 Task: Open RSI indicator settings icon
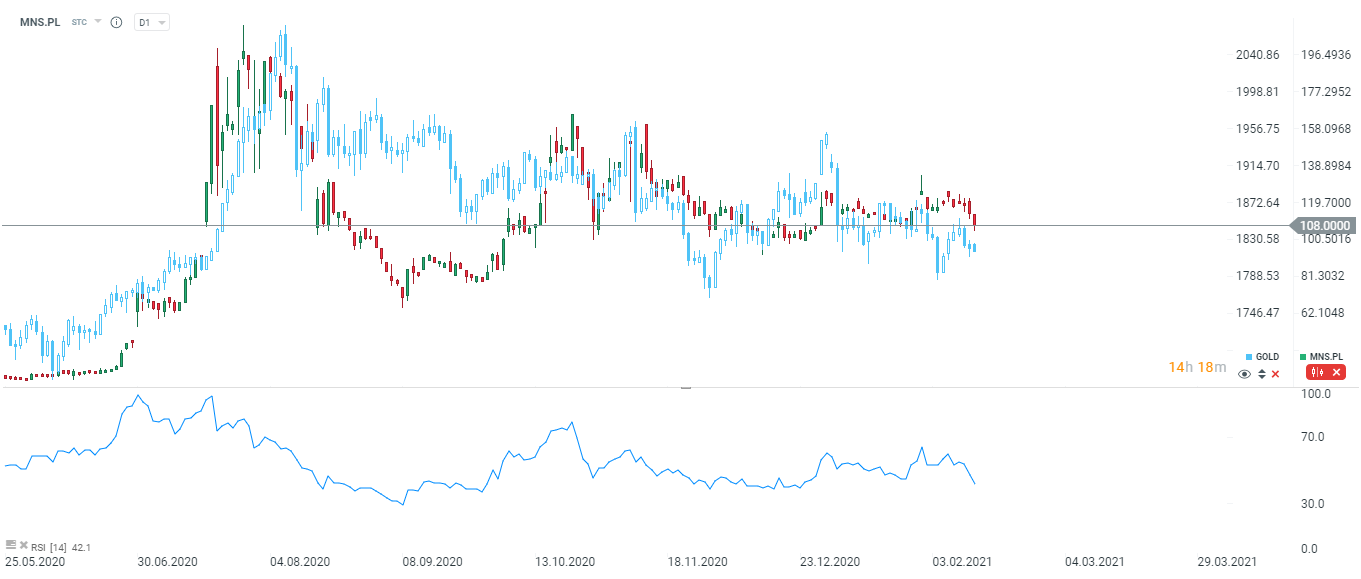coord(11,545)
